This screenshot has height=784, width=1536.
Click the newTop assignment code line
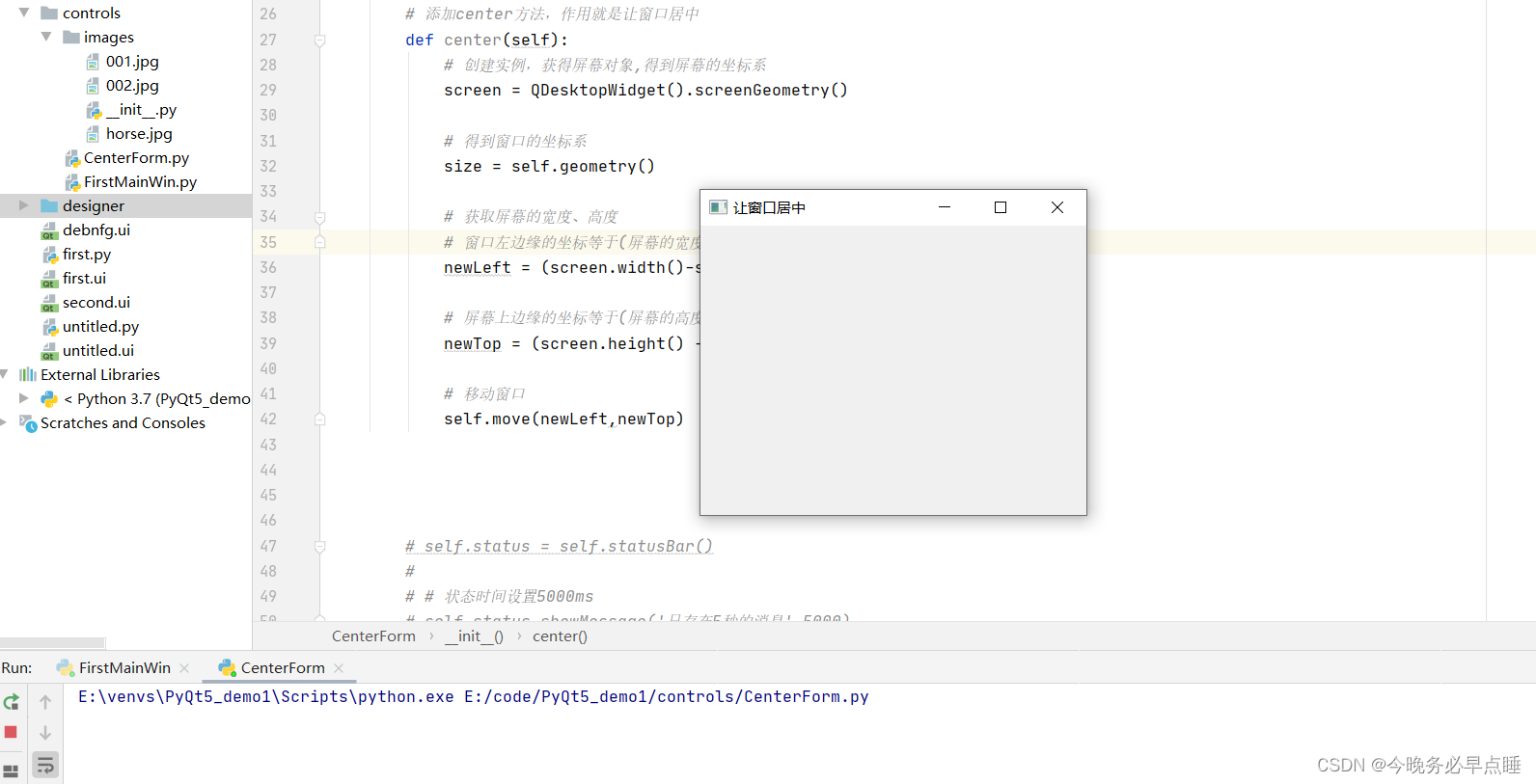click(571, 344)
